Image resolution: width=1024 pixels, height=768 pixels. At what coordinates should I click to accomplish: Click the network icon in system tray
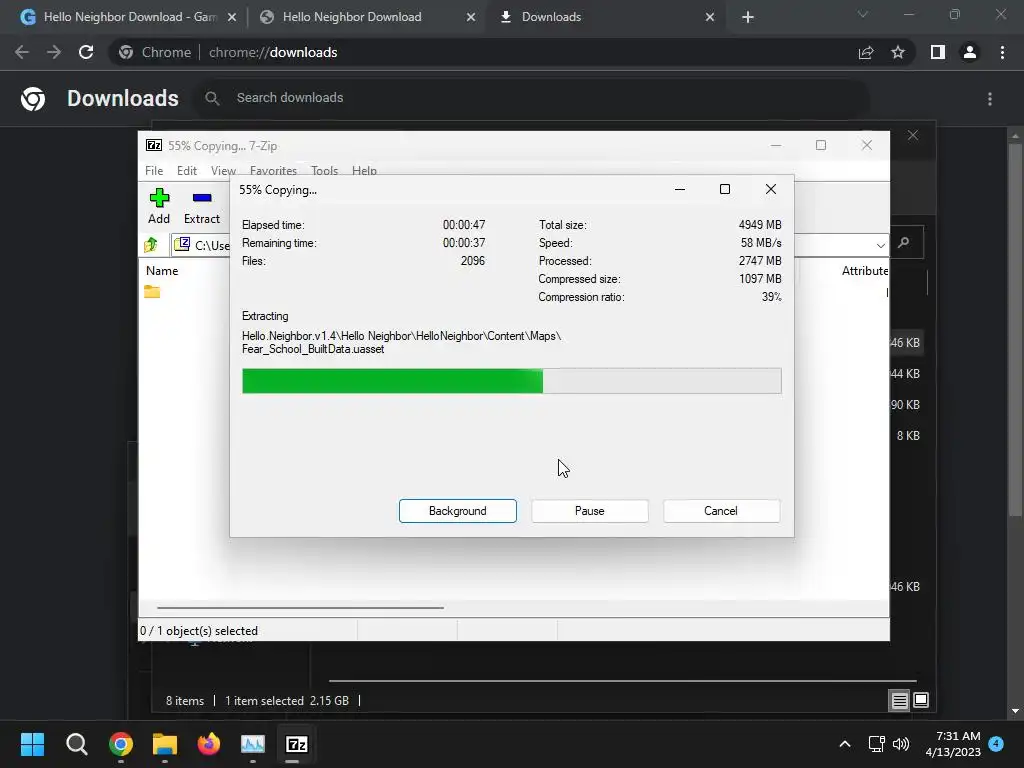click(x=876, y=744)
